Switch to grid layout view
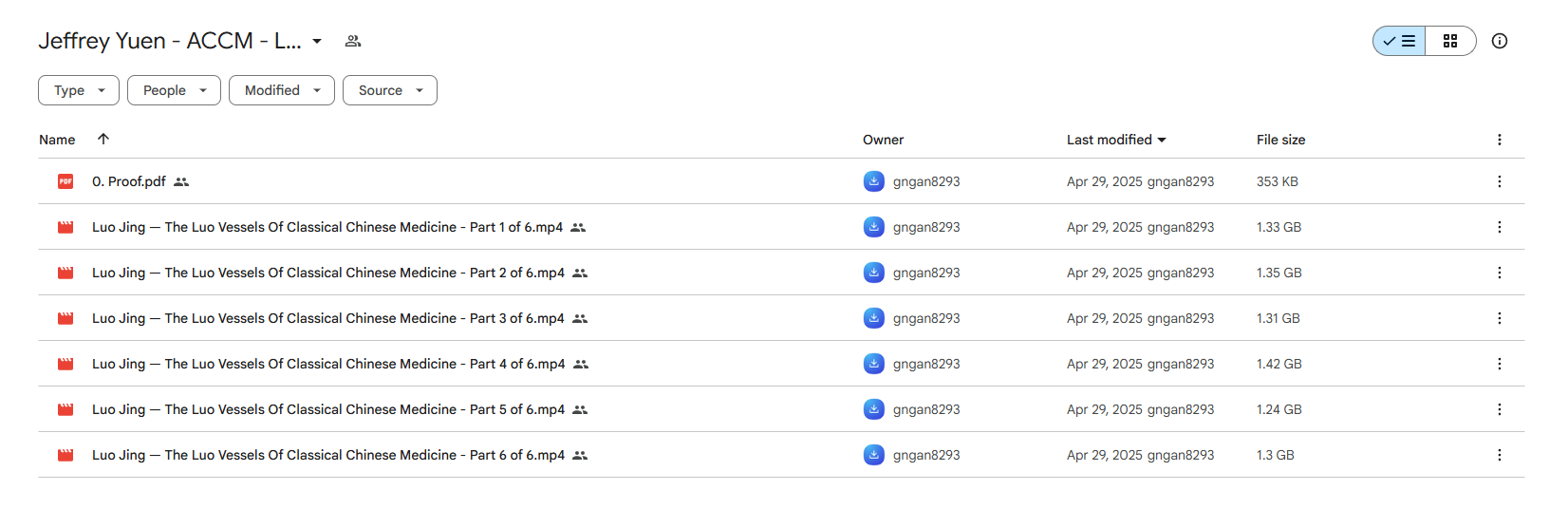 coord(1450,41)
